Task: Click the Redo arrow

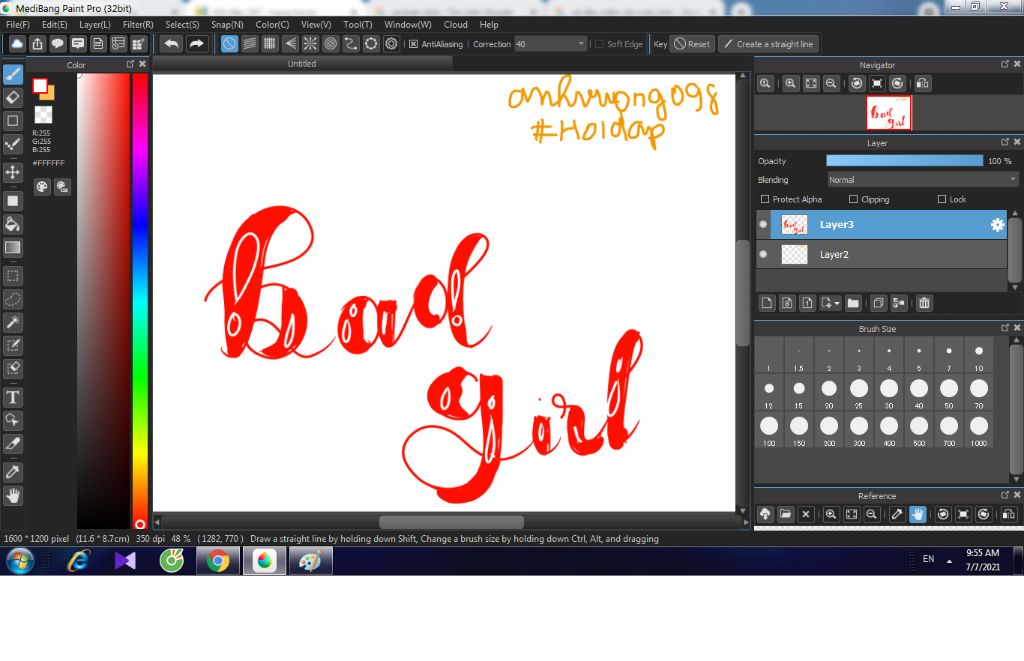Action: pyautogui.click(x=196, y=44)
